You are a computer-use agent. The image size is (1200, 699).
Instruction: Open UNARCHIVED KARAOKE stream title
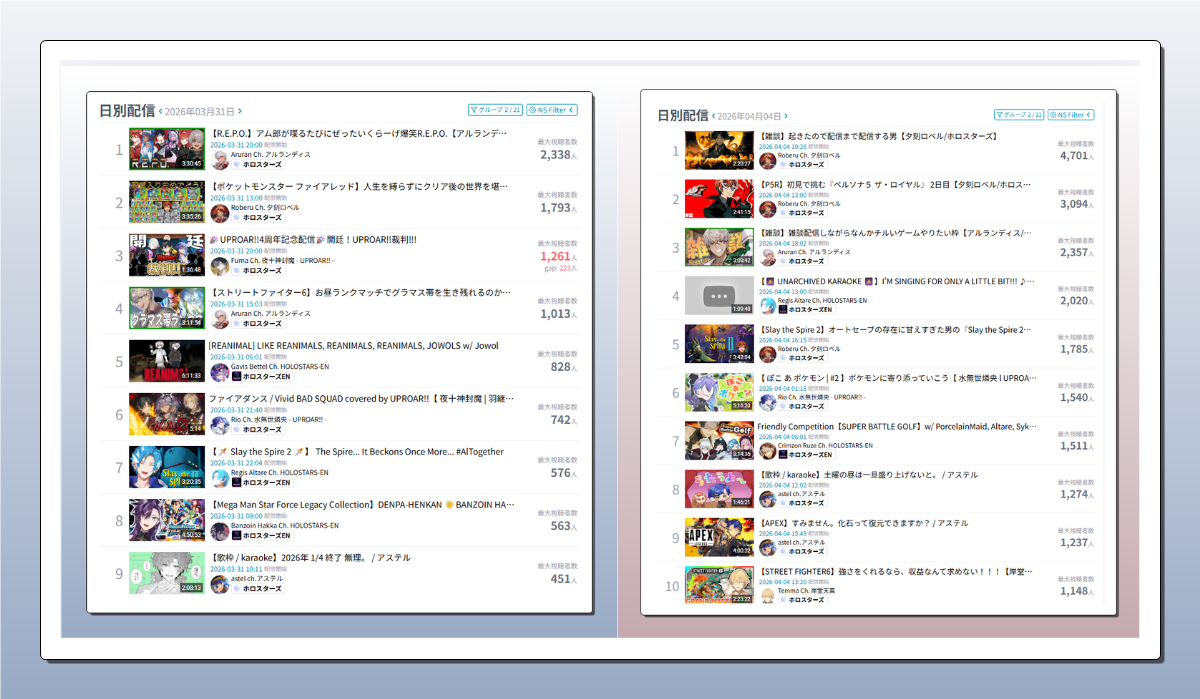[x=897, y=282]
